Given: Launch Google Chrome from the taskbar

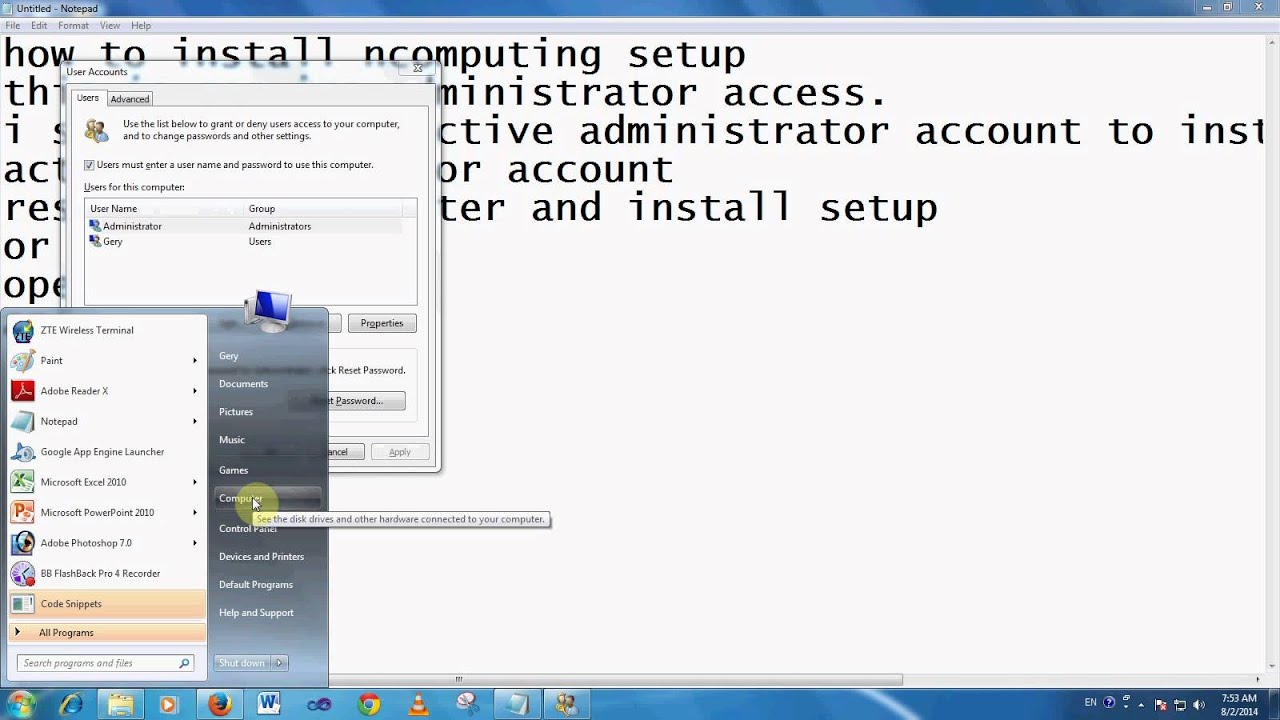Looking at the screenshot, I should [369, 704].
